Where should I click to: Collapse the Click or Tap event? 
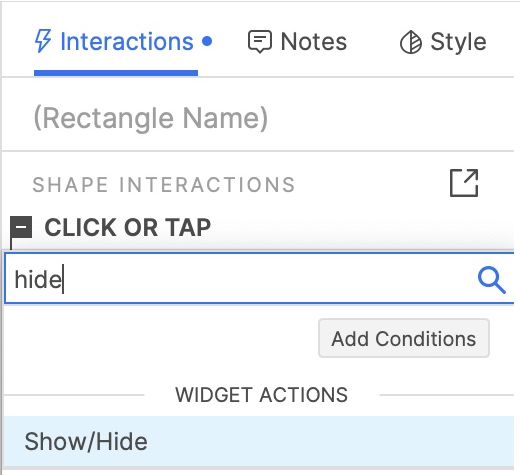tap(21, 227)
